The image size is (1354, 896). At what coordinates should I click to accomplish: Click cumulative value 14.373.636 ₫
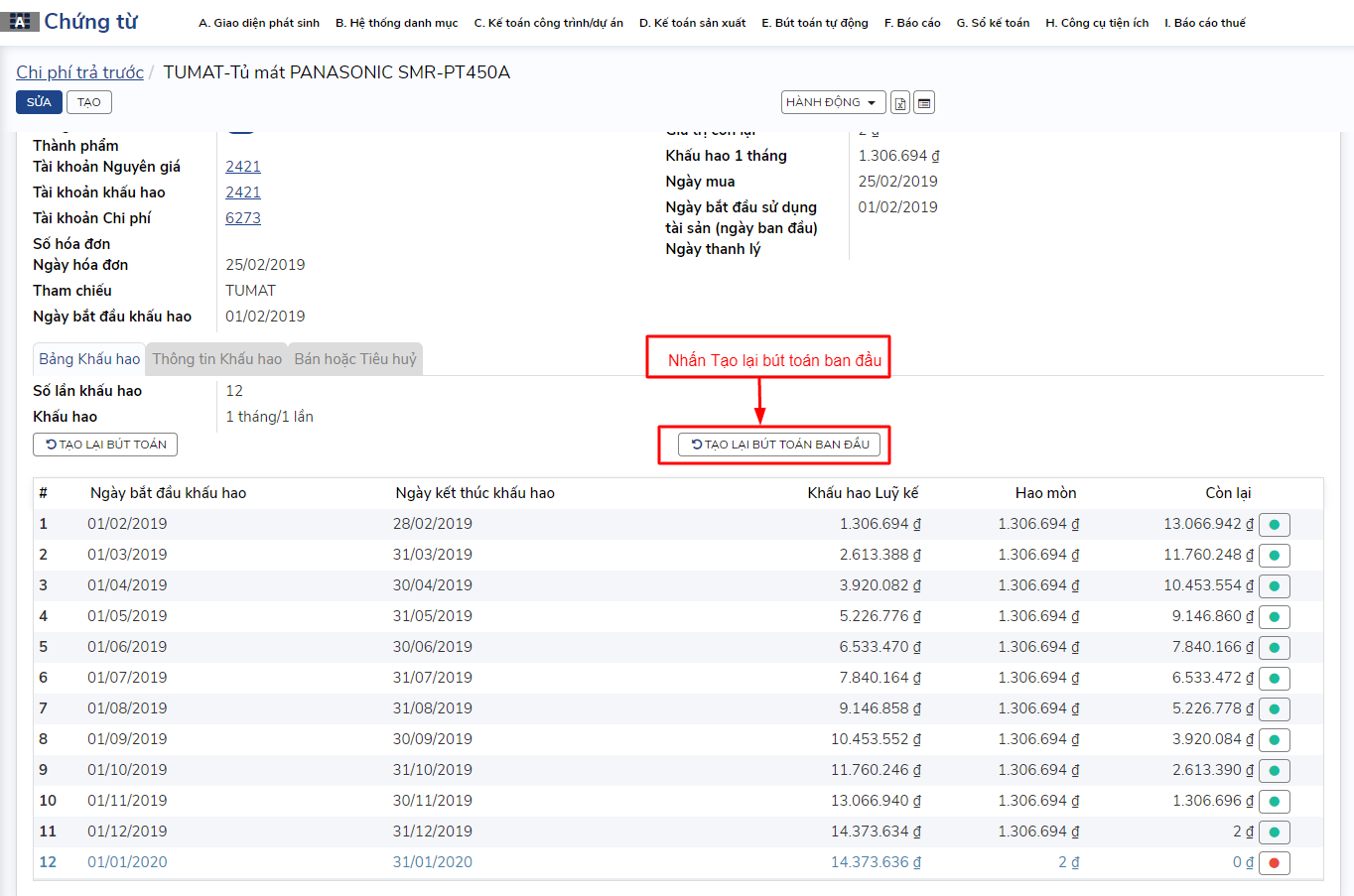click(x=876, y=862)
